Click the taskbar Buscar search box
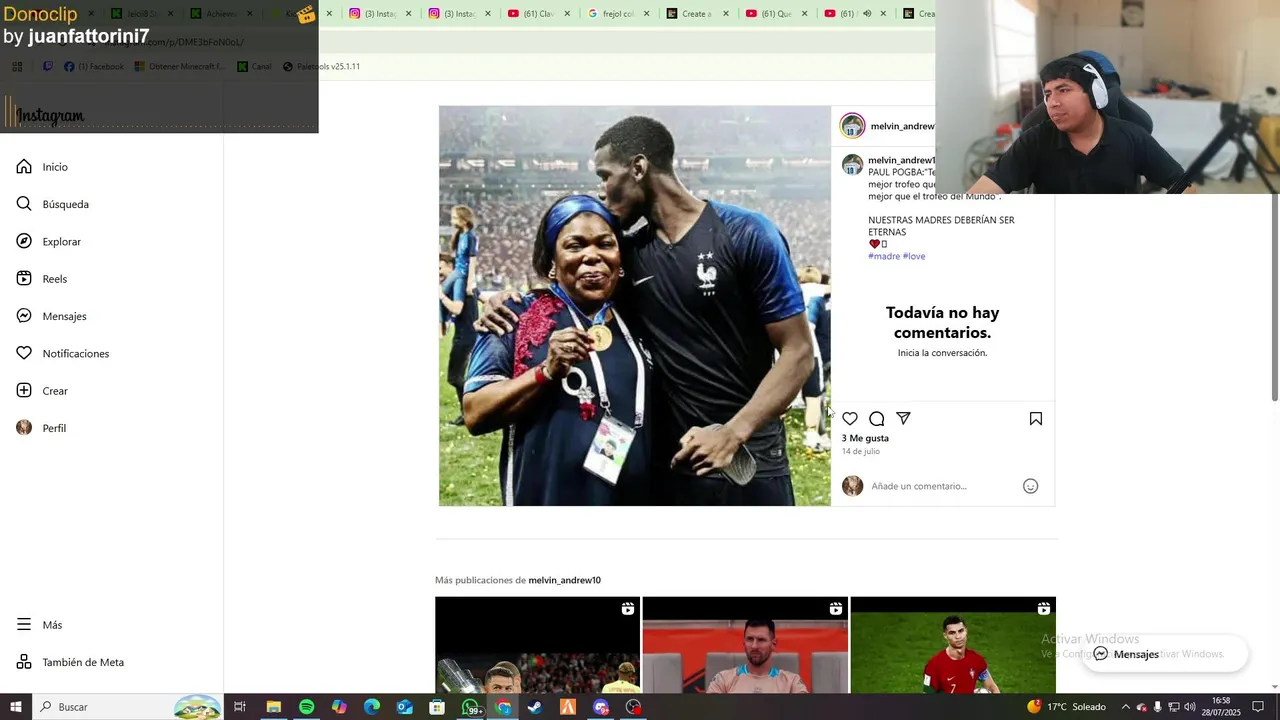This screenshot has width=1280, height=720. (x=127, y=707)
